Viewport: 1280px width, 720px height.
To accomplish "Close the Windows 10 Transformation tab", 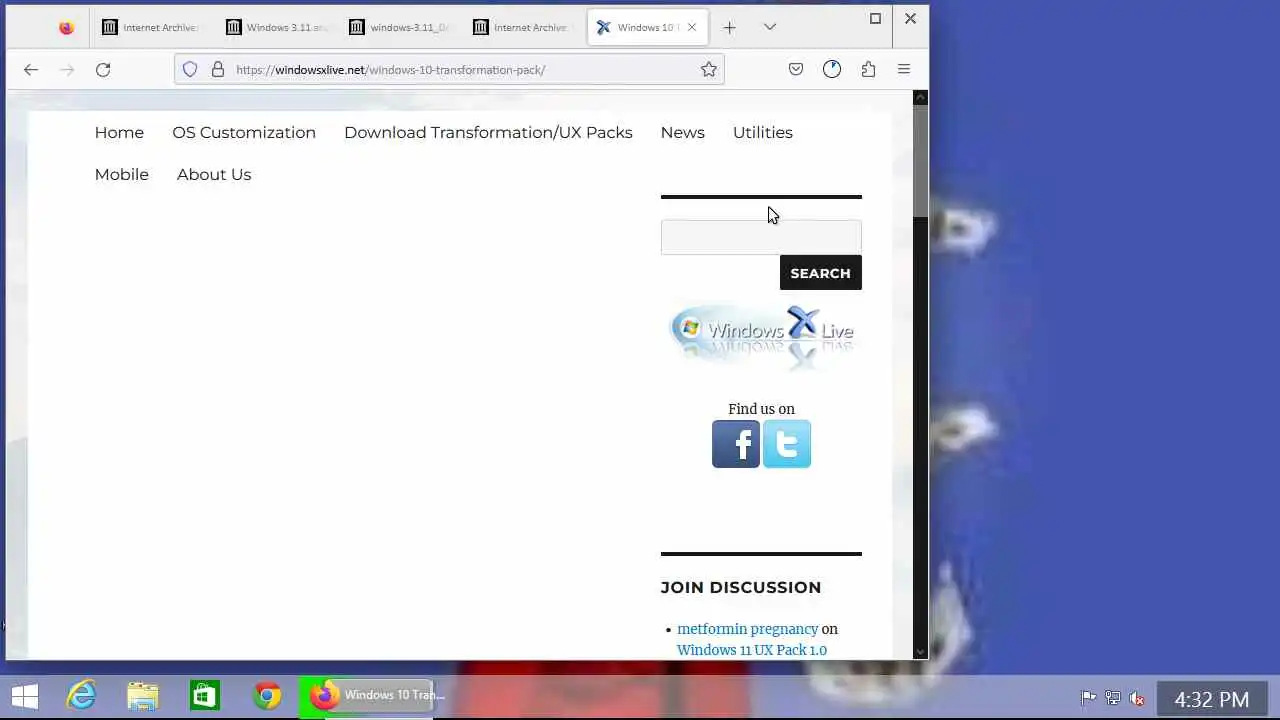I will (x=691, y=27).
